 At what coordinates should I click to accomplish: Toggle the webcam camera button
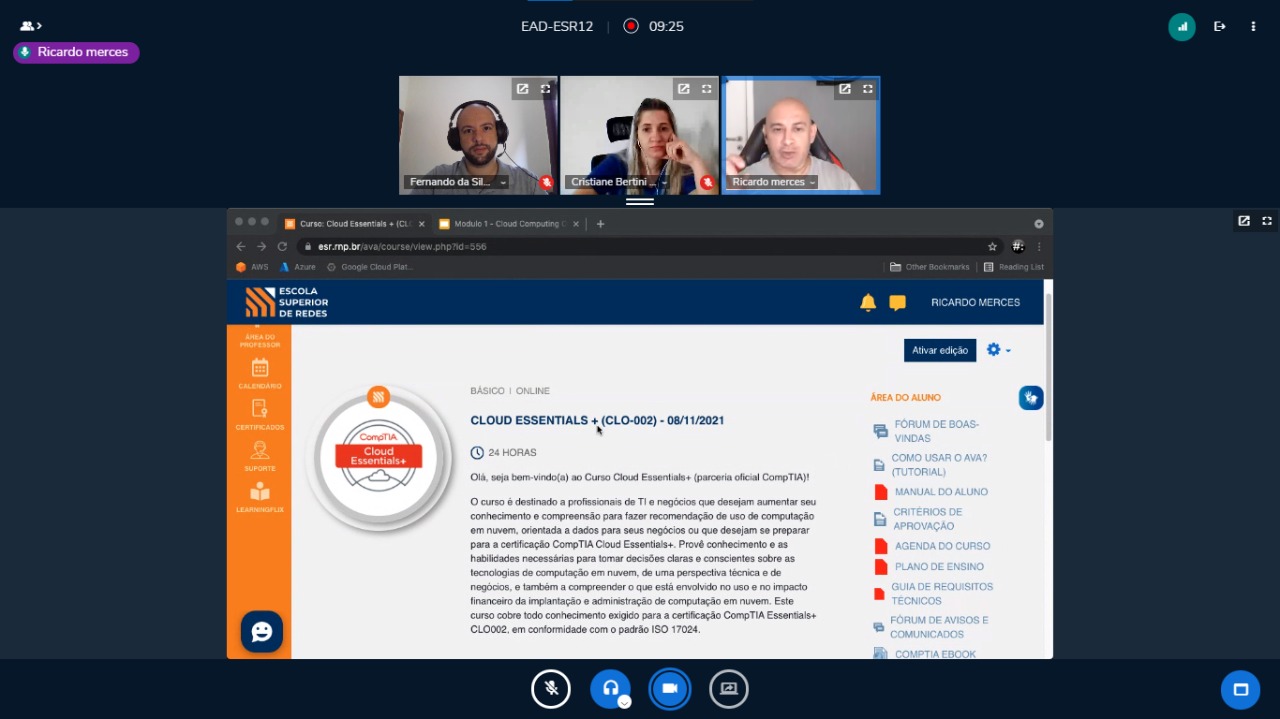670,689
